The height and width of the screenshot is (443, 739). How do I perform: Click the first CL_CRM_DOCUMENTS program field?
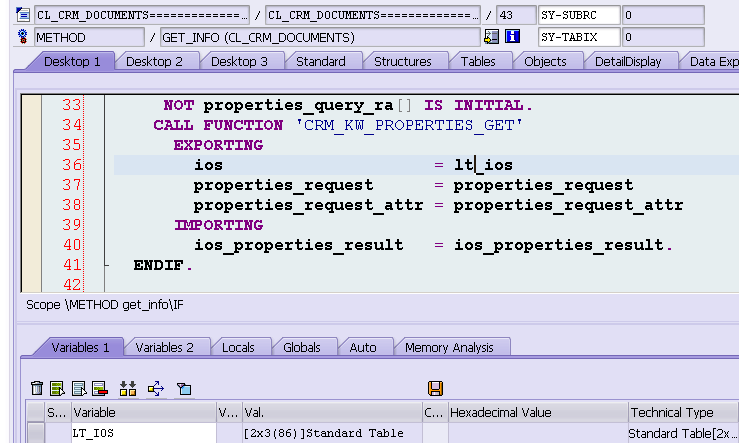(x=142, y=15)
